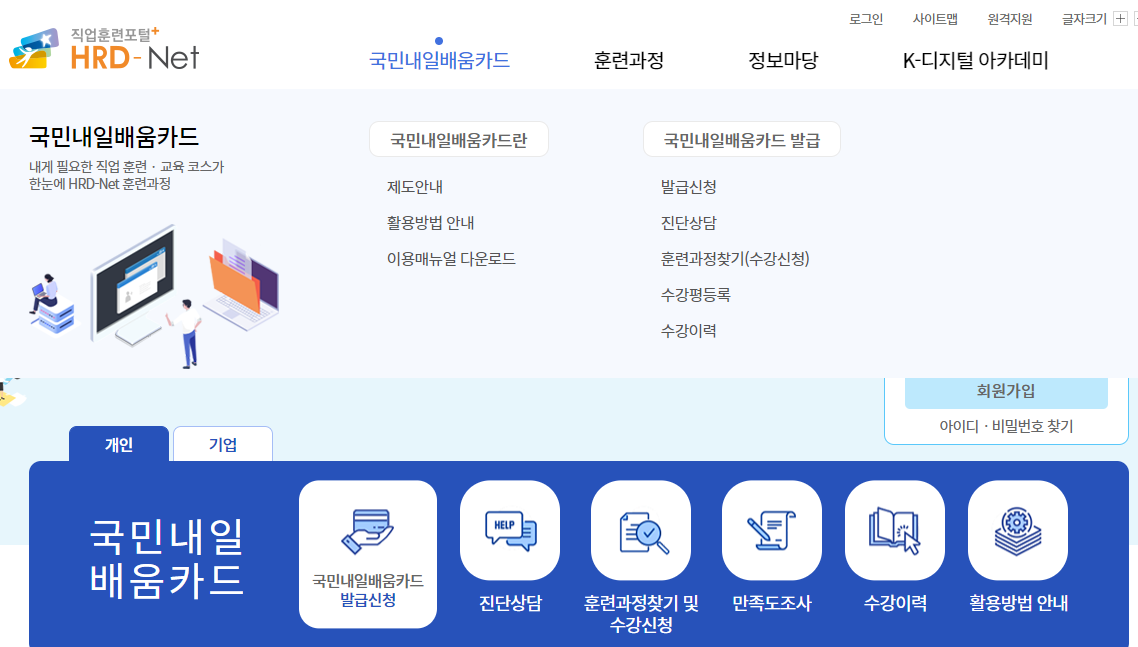Select 국민내일배움카드란 submenu heading
This screenshot has height=647, width=1138.
click(459, 139)
